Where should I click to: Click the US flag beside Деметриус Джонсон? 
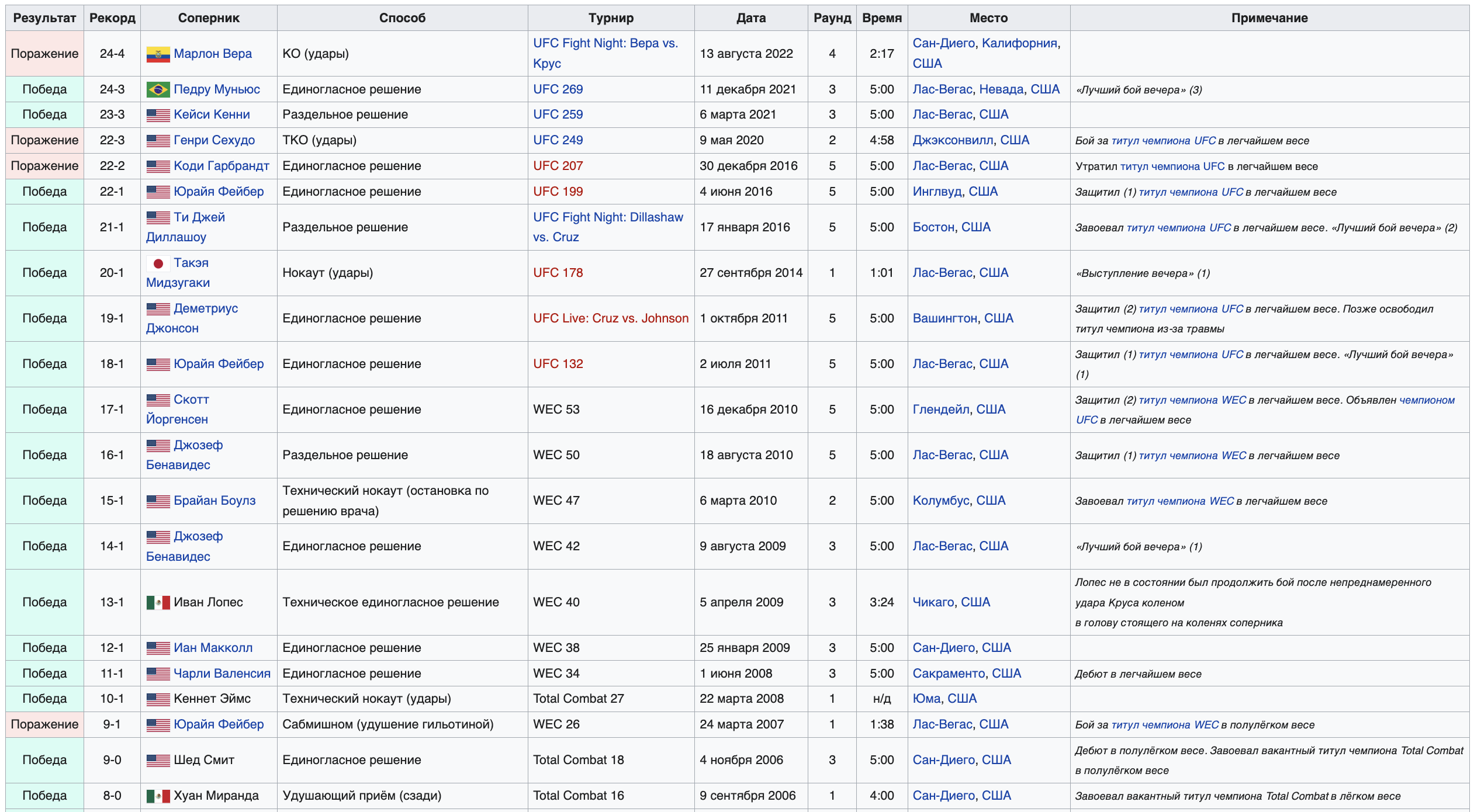(x=158, y=308)
